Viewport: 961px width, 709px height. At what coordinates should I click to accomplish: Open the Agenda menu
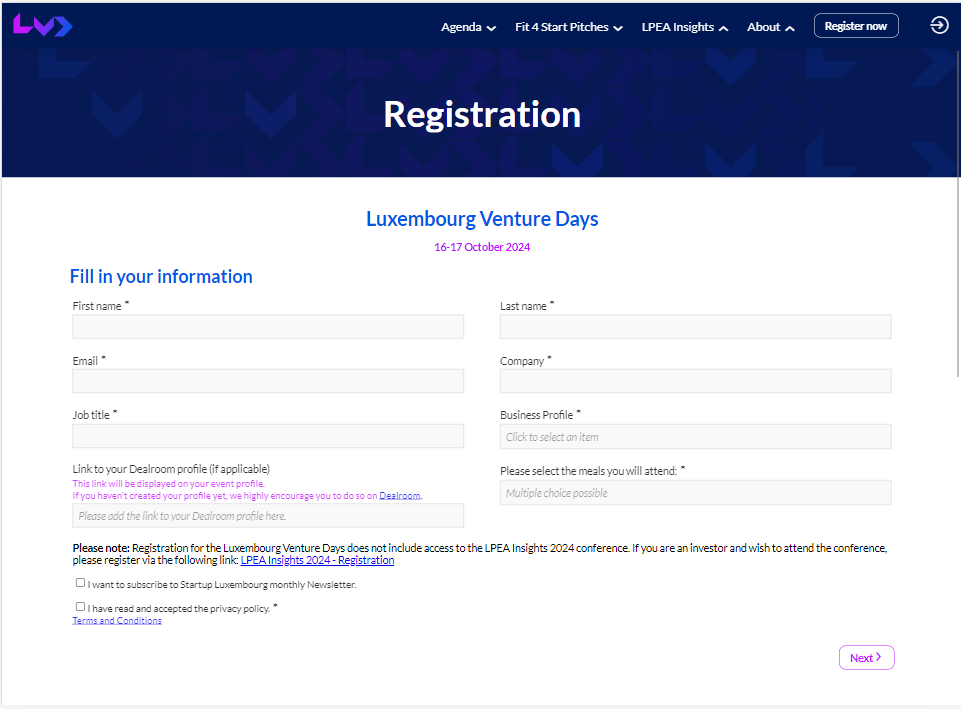click(468, 27)
